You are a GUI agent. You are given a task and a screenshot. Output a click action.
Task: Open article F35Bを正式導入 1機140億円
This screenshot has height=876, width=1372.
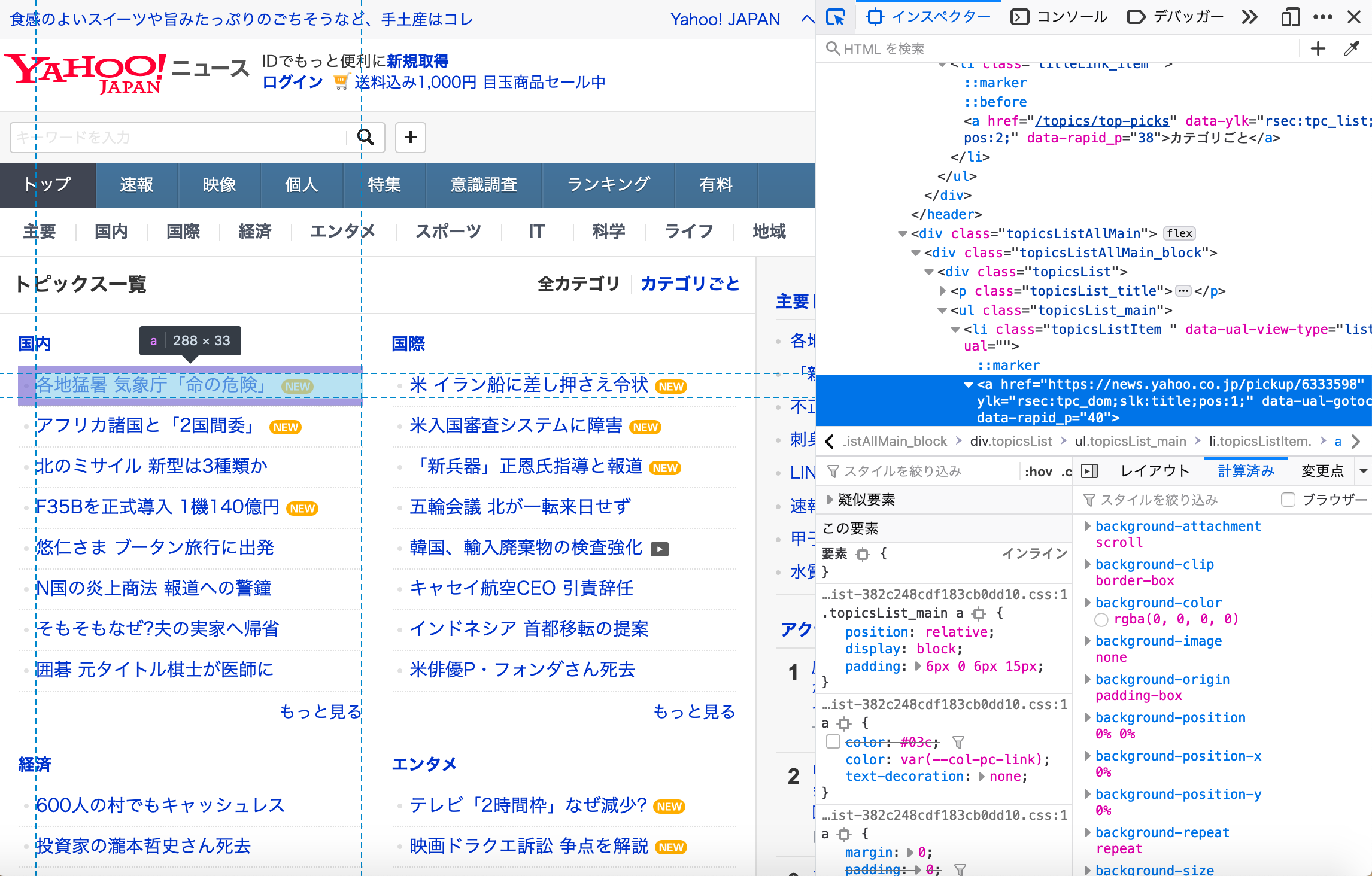(157, 507)
